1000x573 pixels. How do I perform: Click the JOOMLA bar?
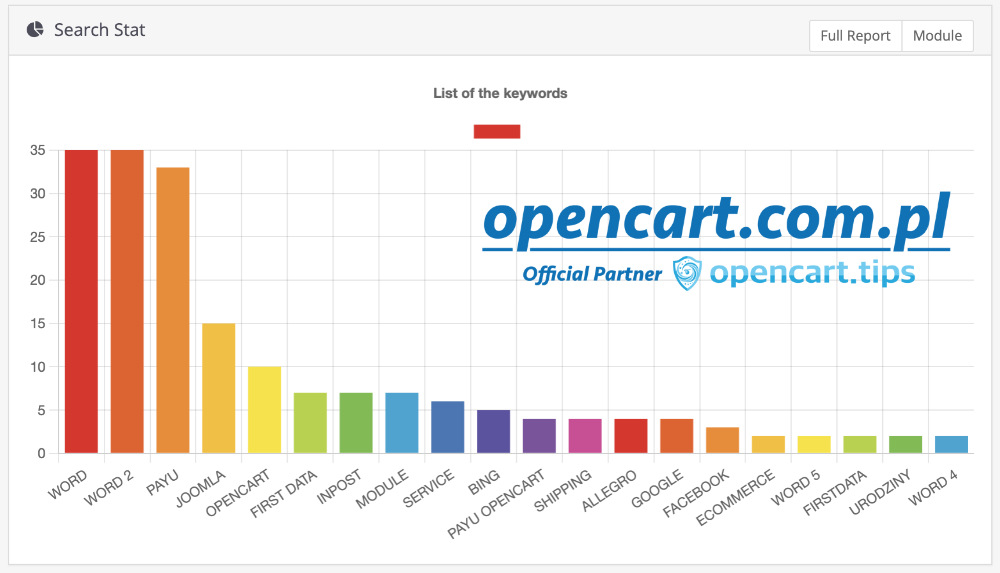(x=219, y=388)
